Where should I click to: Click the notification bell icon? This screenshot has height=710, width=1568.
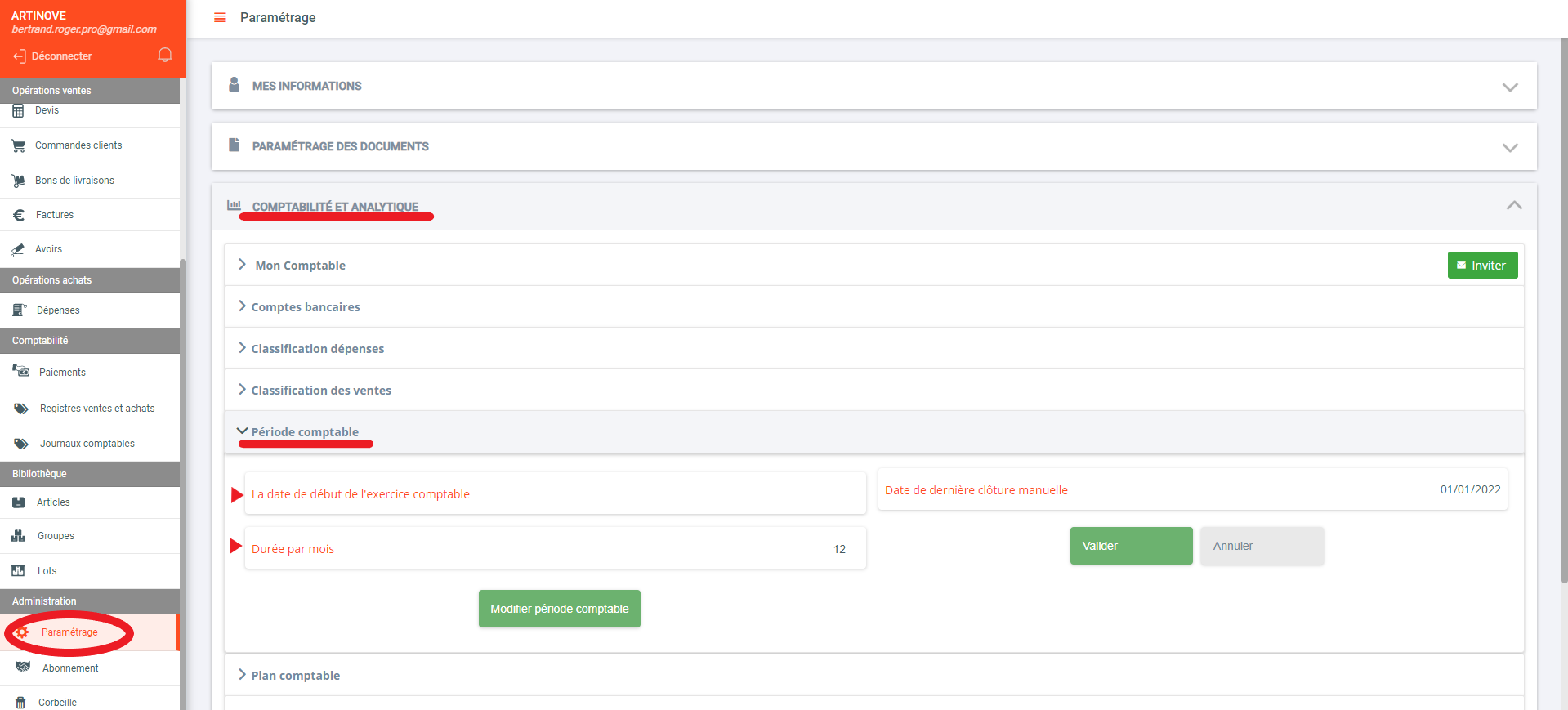pyautogui.click(x=165, y=55)
